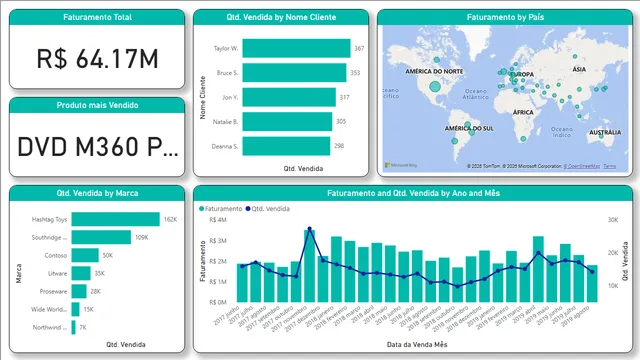Click the Faturamento by País title

pyautogui.click(x=505, y=17)
